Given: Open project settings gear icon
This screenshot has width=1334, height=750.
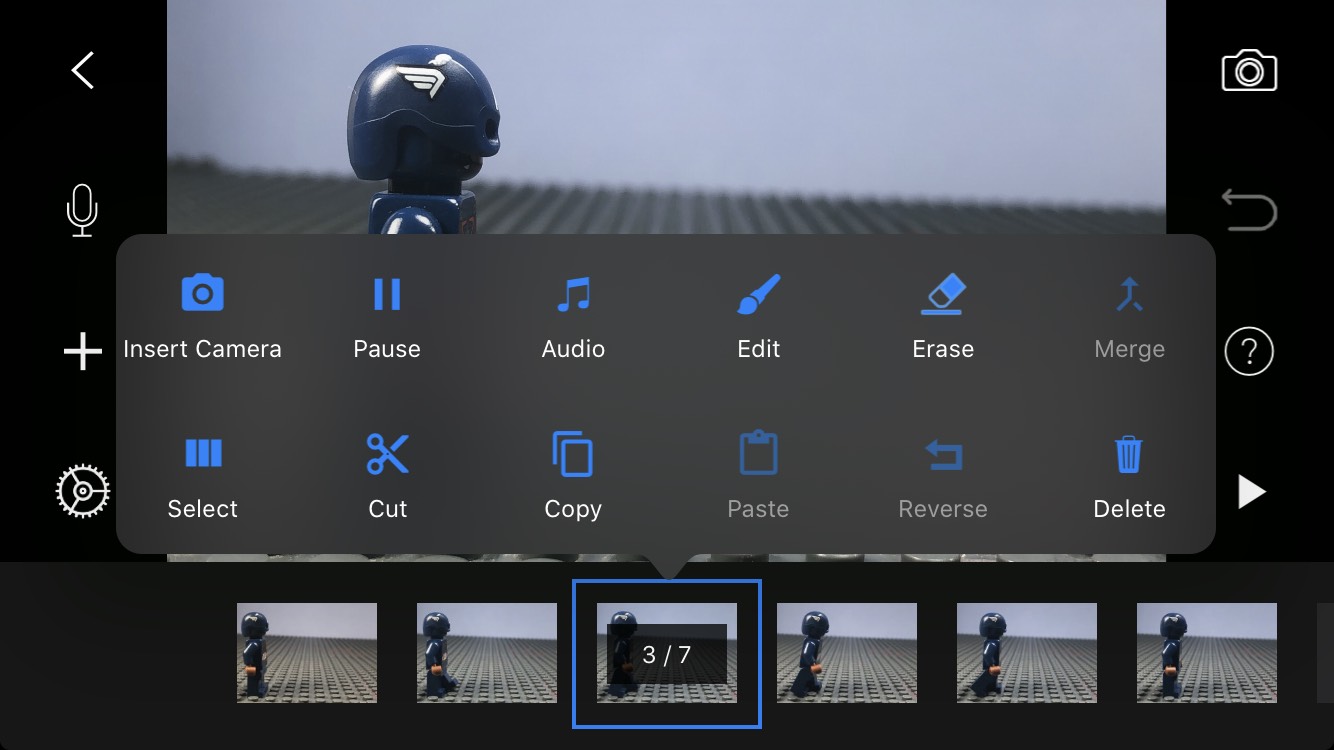Looking at the screenshot, I should 83,491.
